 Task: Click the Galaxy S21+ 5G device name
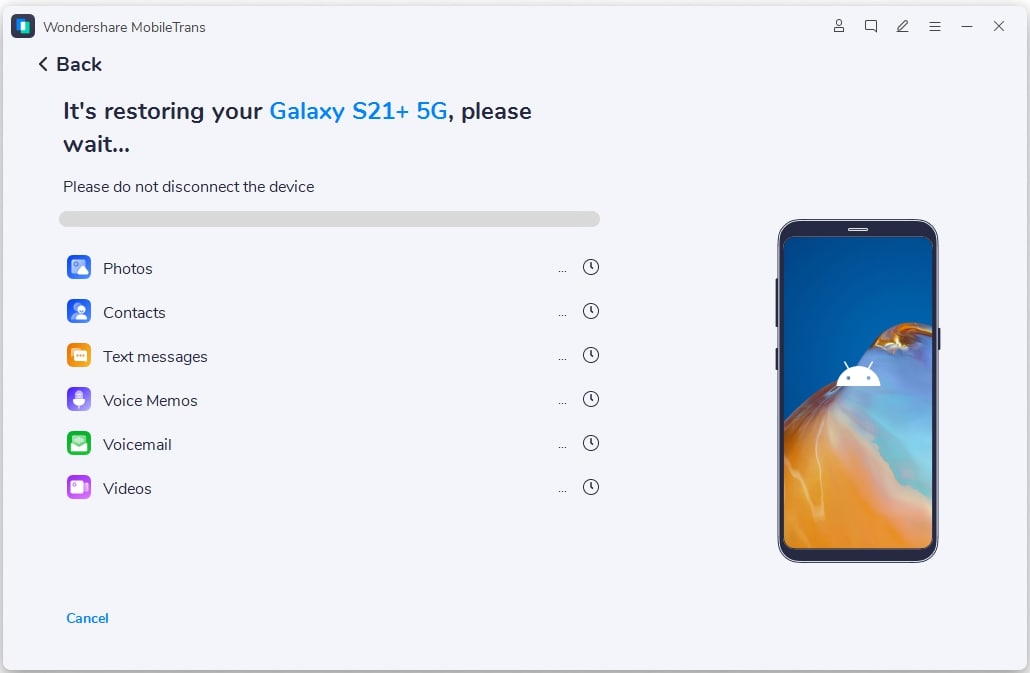pos(359,111)
